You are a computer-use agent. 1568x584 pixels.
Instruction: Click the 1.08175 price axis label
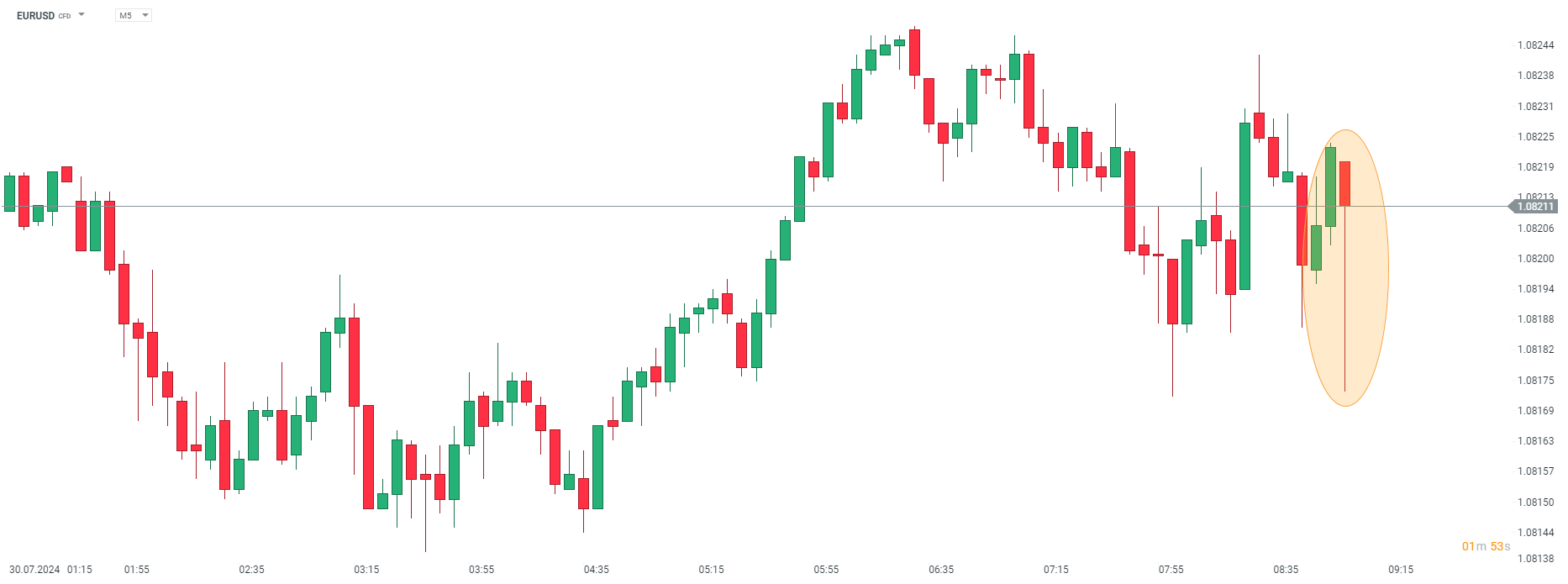click(1535, 381)
